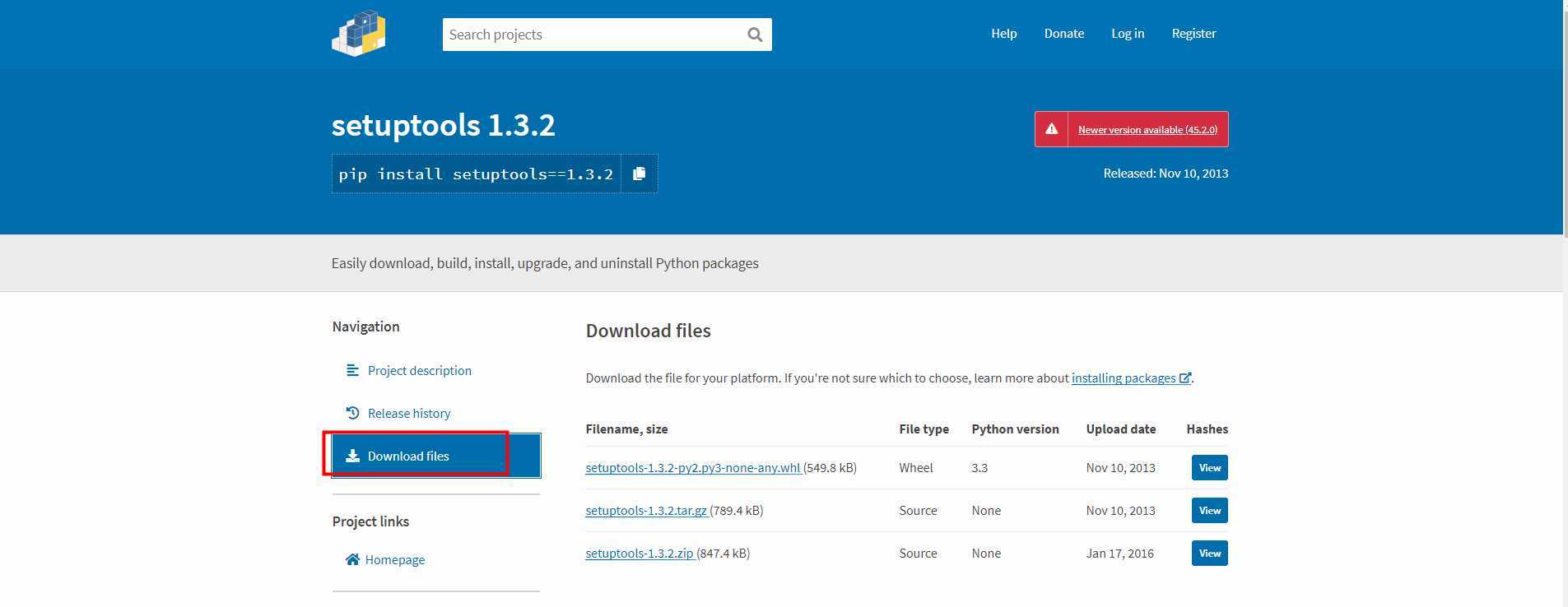Open the Help page

click(x=1003, y=34)
